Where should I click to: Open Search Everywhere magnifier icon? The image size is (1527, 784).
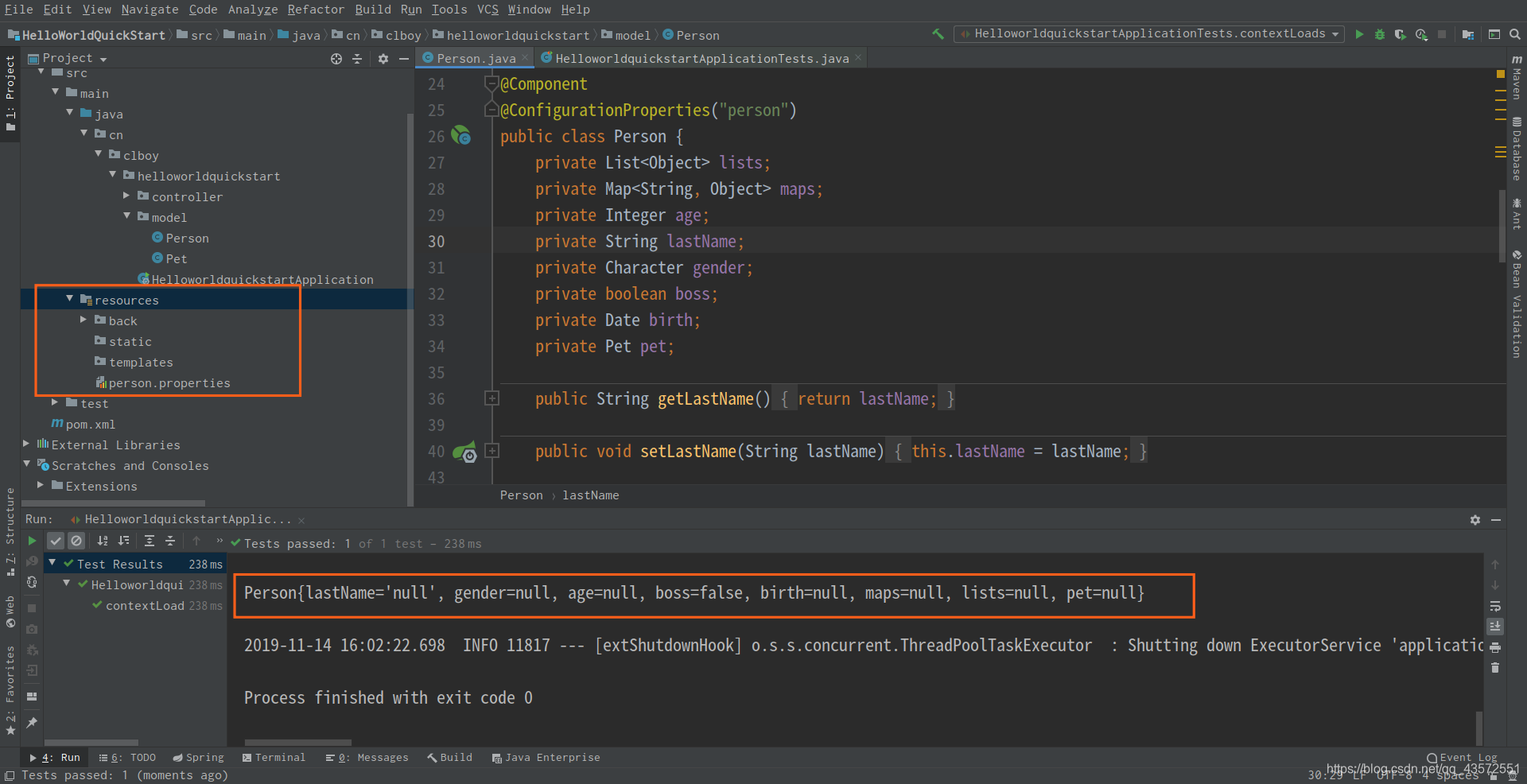click(x=1515, y=34)
